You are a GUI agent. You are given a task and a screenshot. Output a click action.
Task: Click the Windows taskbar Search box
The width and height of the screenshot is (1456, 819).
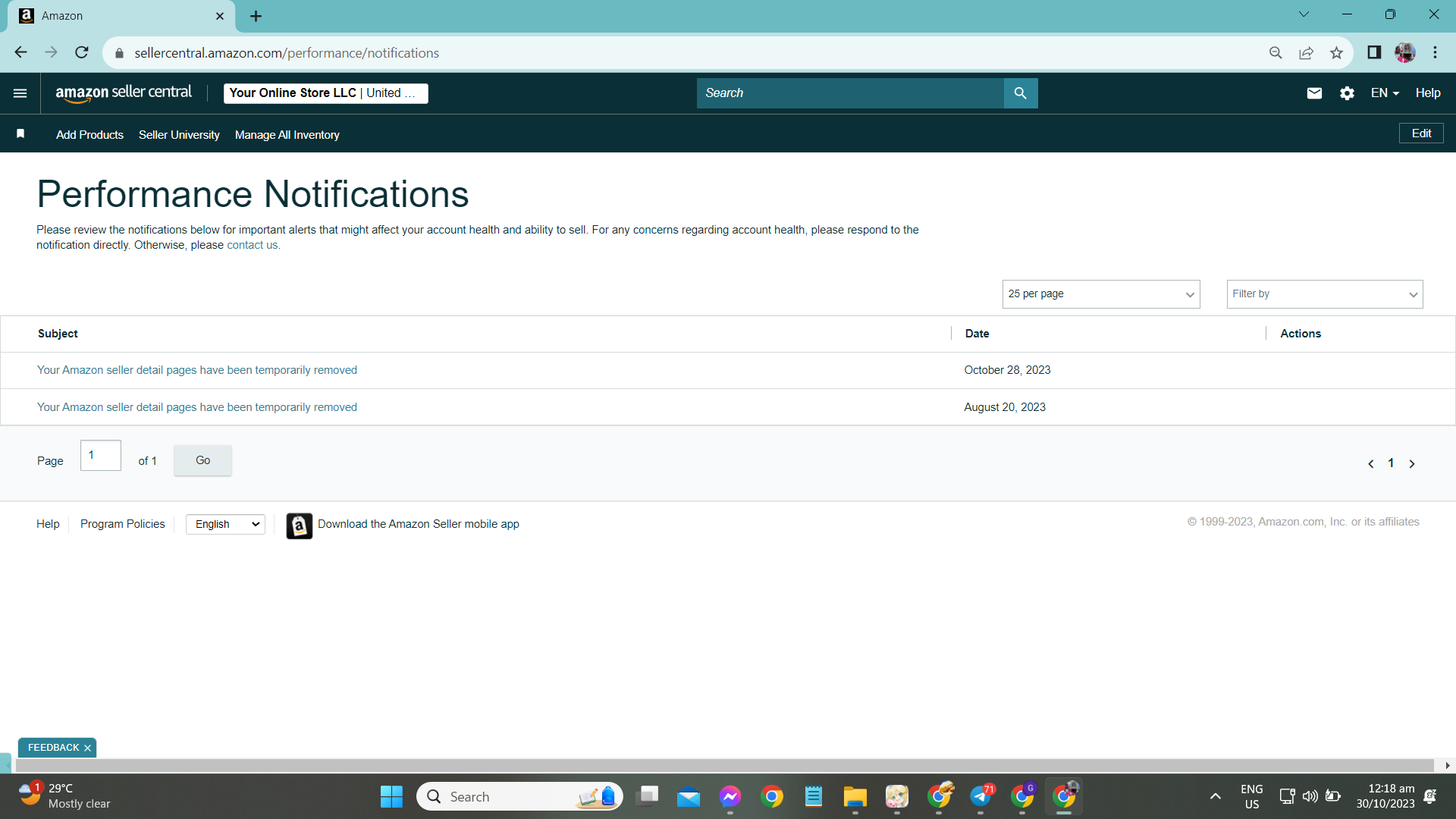(519, 796)
